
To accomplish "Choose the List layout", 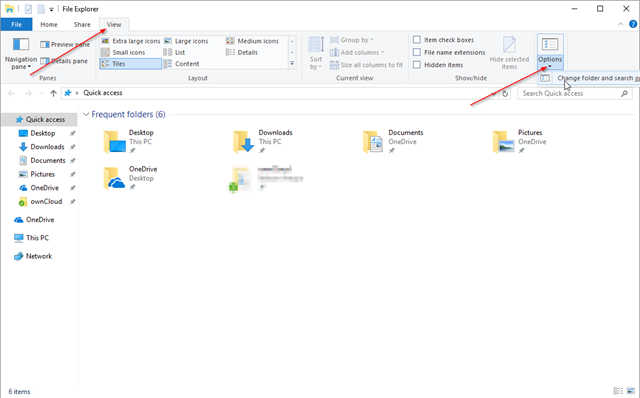I will [174, 52].
